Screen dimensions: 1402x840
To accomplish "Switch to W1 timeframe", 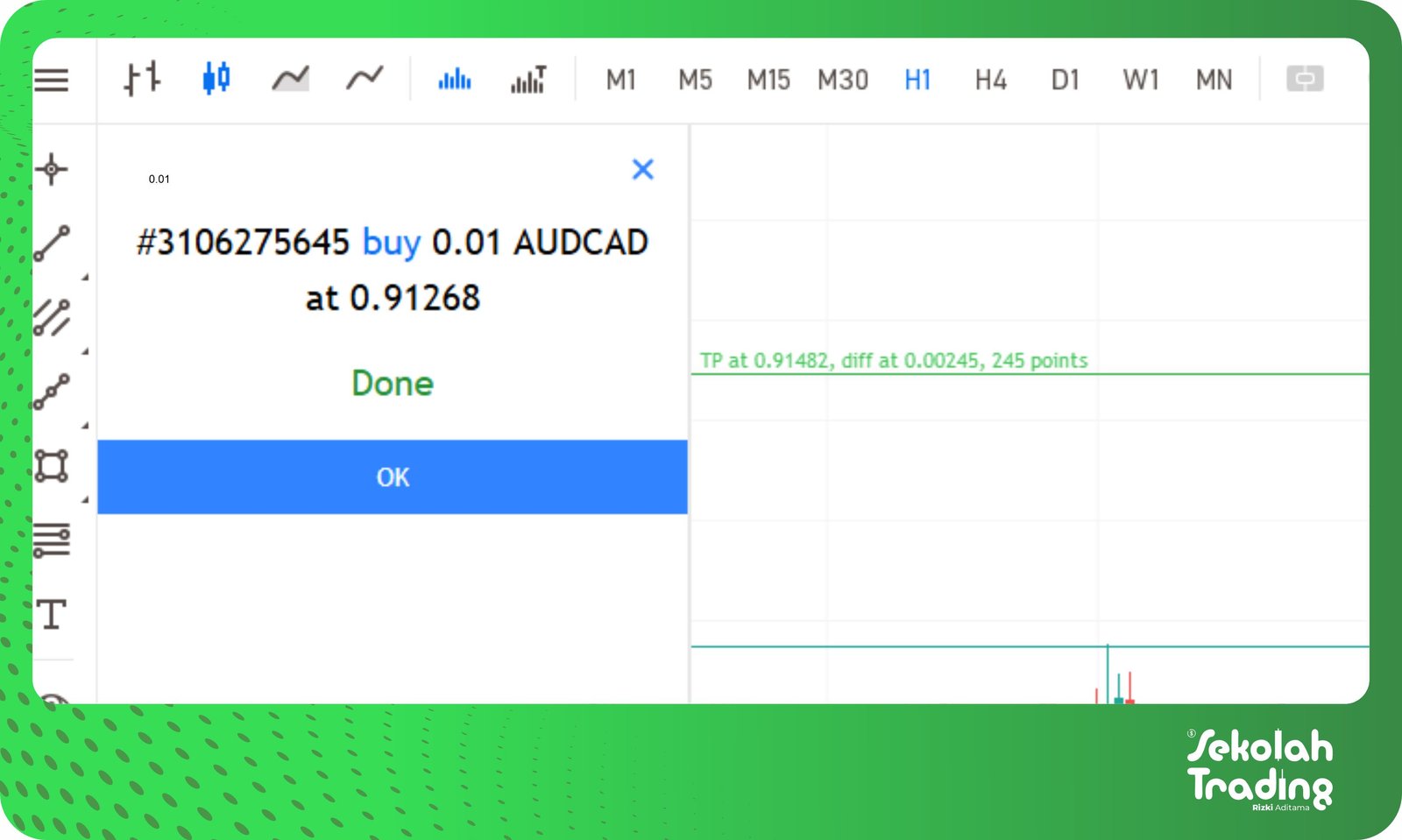I will [1140, 81].
